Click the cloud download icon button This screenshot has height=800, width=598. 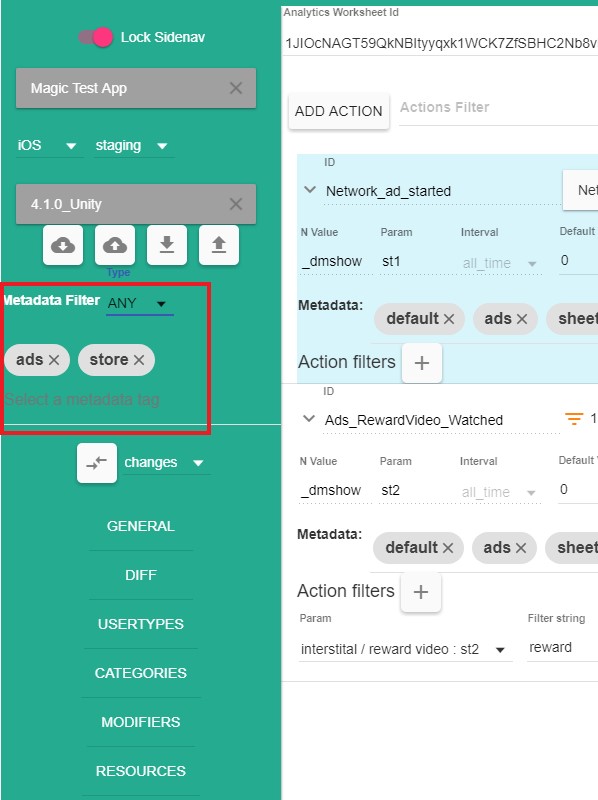63,245
